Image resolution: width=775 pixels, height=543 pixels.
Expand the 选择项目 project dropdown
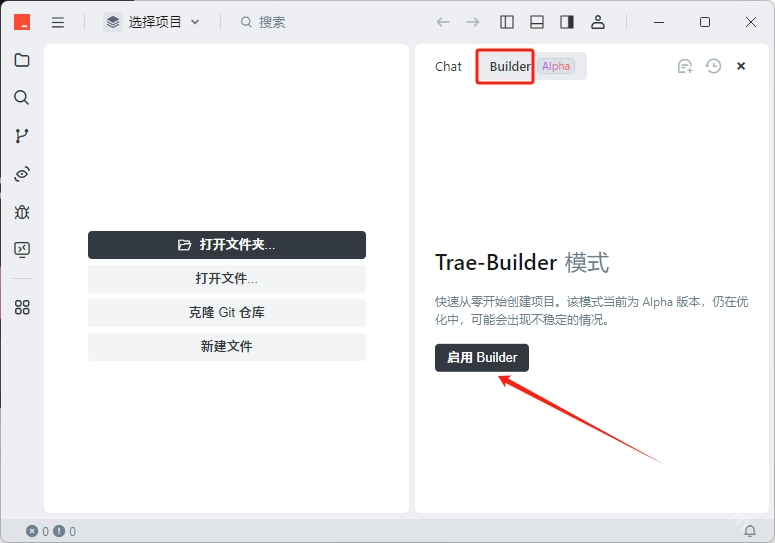153,22
